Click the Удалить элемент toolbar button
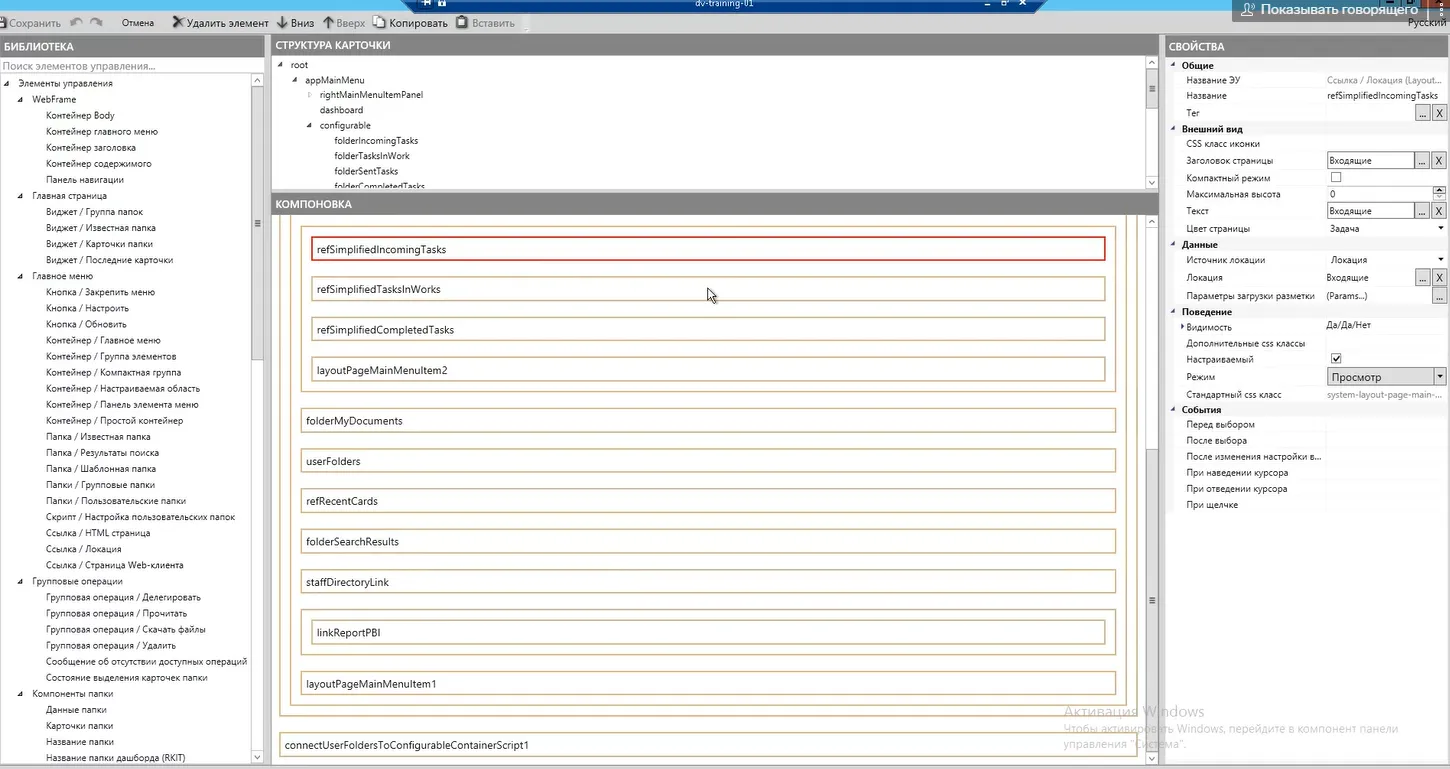Screen dimensions: 1450x769 click(220, 23)
